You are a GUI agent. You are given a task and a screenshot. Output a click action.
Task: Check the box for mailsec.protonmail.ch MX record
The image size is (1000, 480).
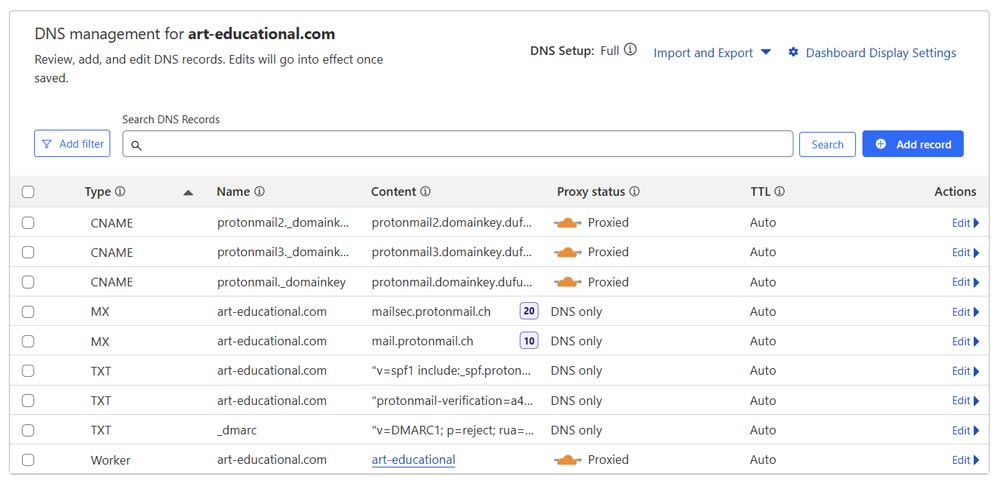coord(28,312)
